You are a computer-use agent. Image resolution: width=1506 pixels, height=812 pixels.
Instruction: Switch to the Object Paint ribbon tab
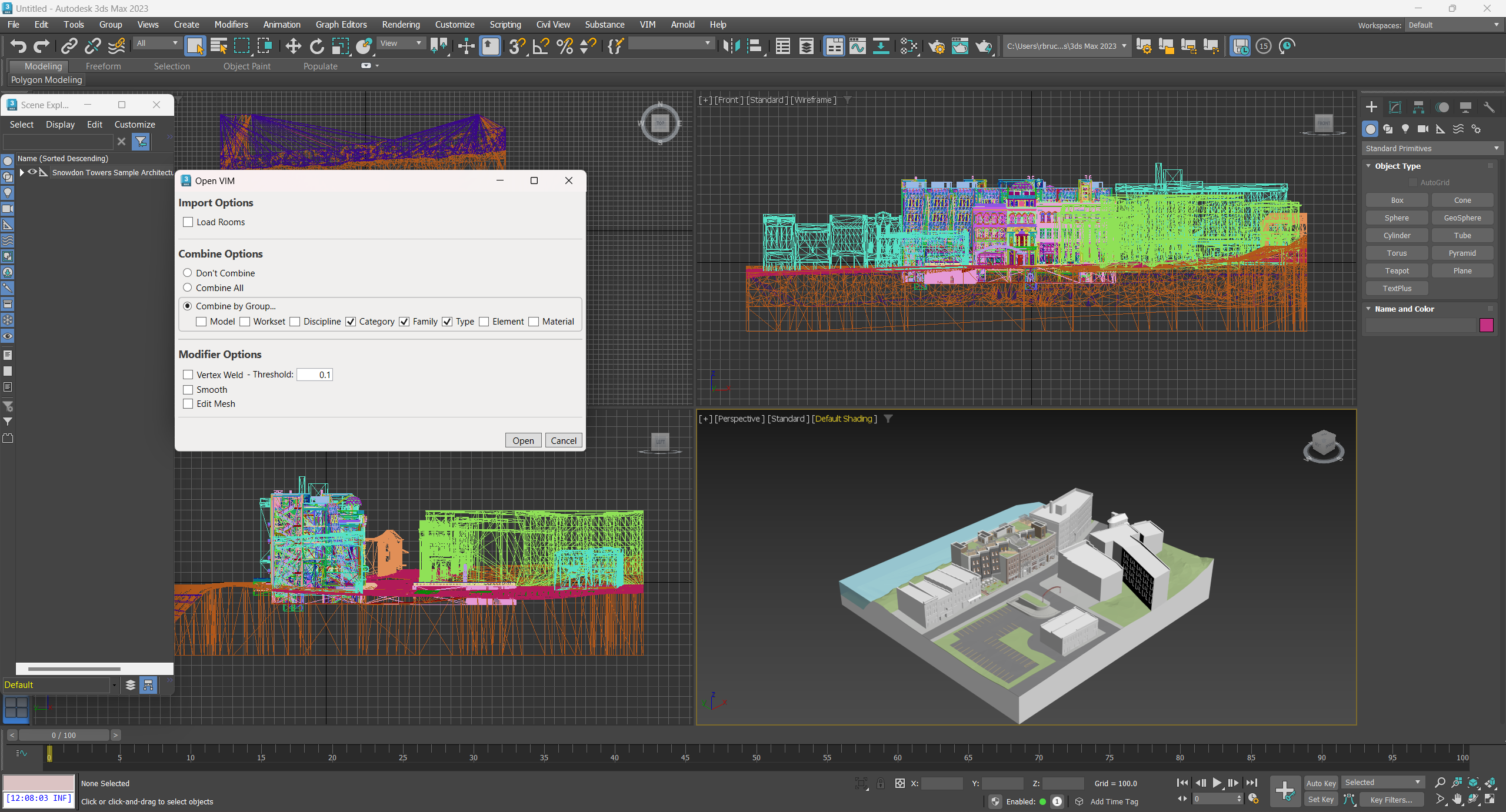[246, 66]
